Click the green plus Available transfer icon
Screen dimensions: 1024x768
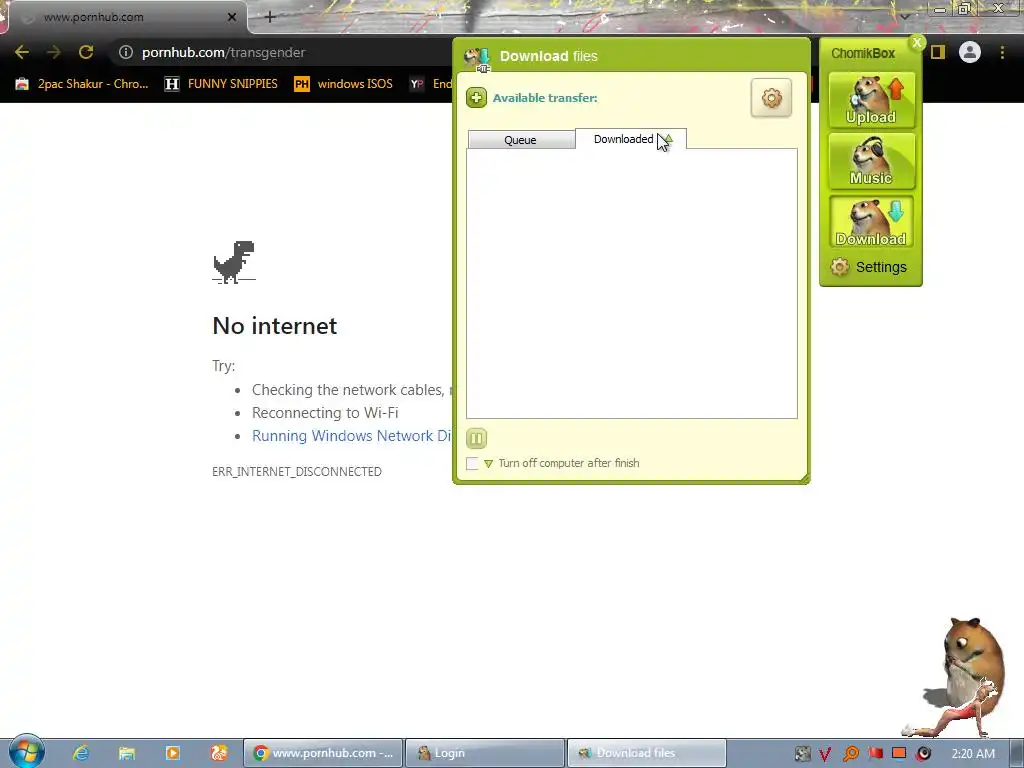tap(476, 98)
